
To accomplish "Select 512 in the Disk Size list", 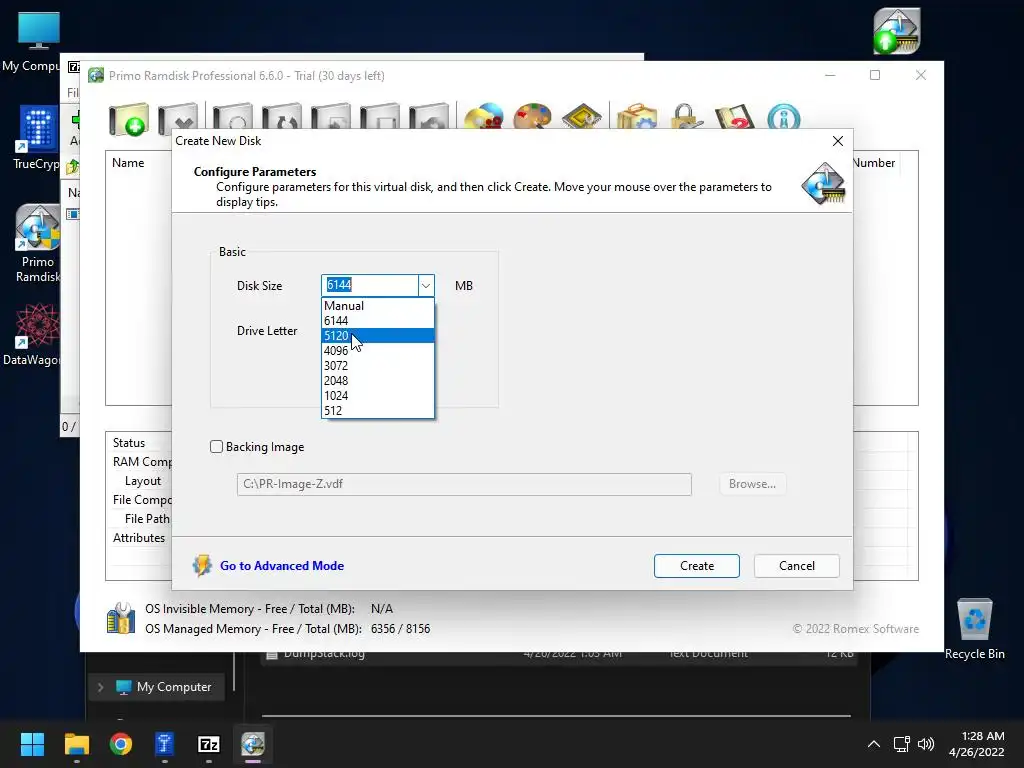I will [x=377, y=411].
